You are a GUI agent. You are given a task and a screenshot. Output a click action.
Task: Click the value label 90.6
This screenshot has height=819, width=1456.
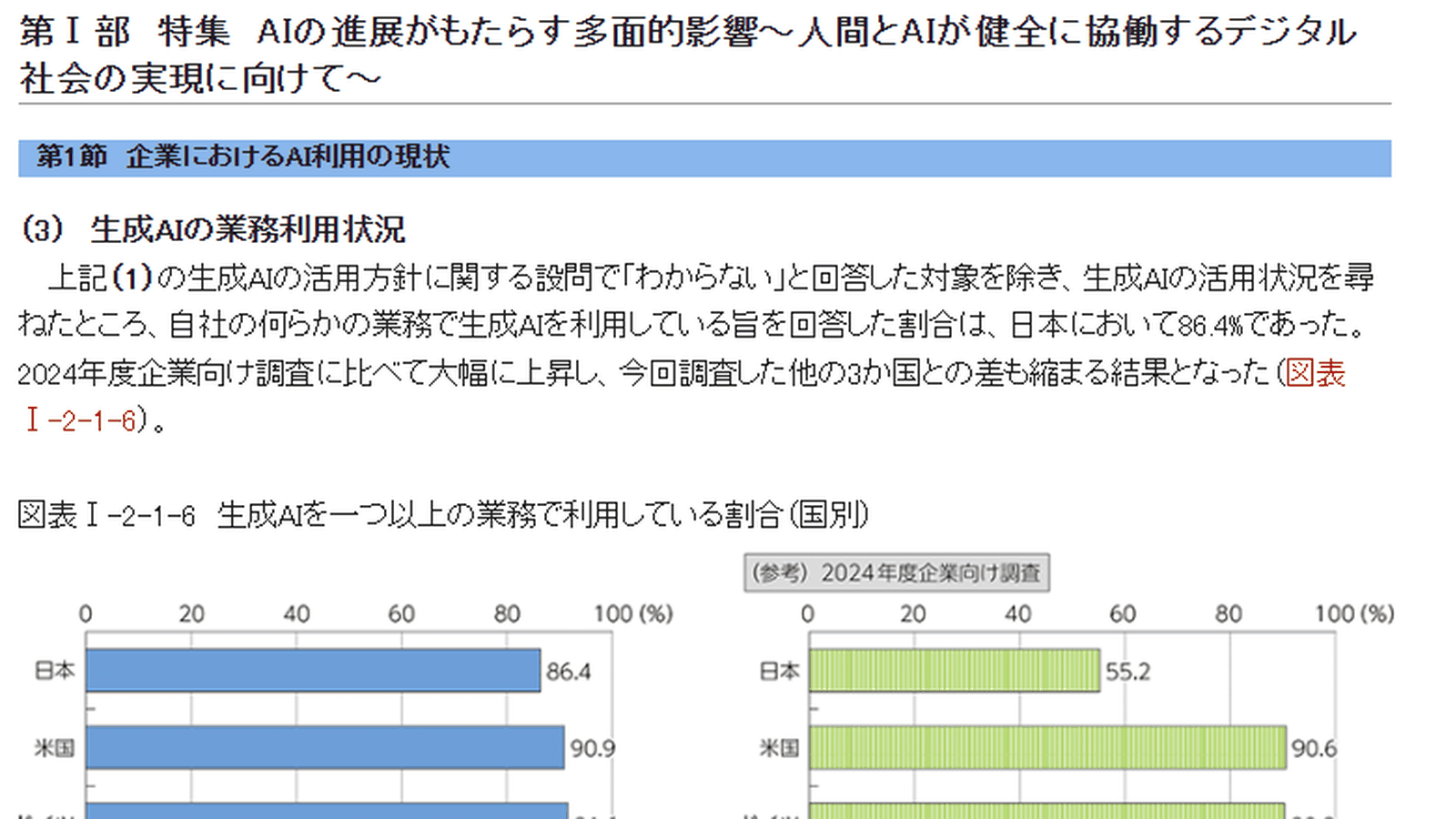click(1315, 749)
